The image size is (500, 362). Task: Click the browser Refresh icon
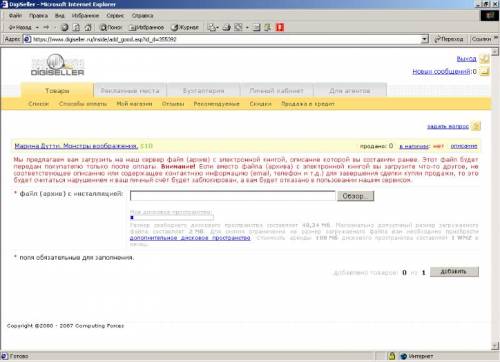[76, 27]
